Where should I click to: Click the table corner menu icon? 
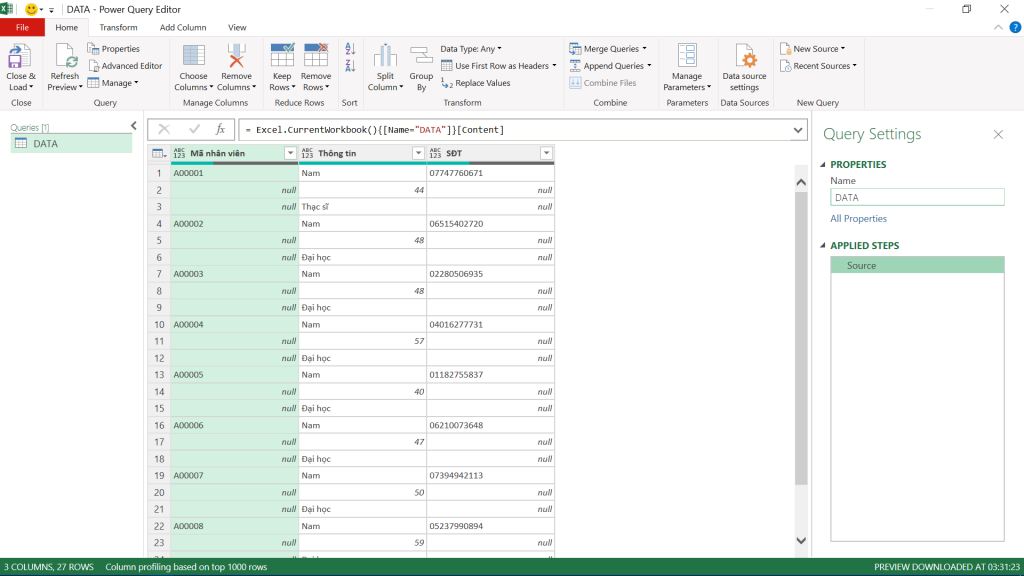tap(159, 153)
